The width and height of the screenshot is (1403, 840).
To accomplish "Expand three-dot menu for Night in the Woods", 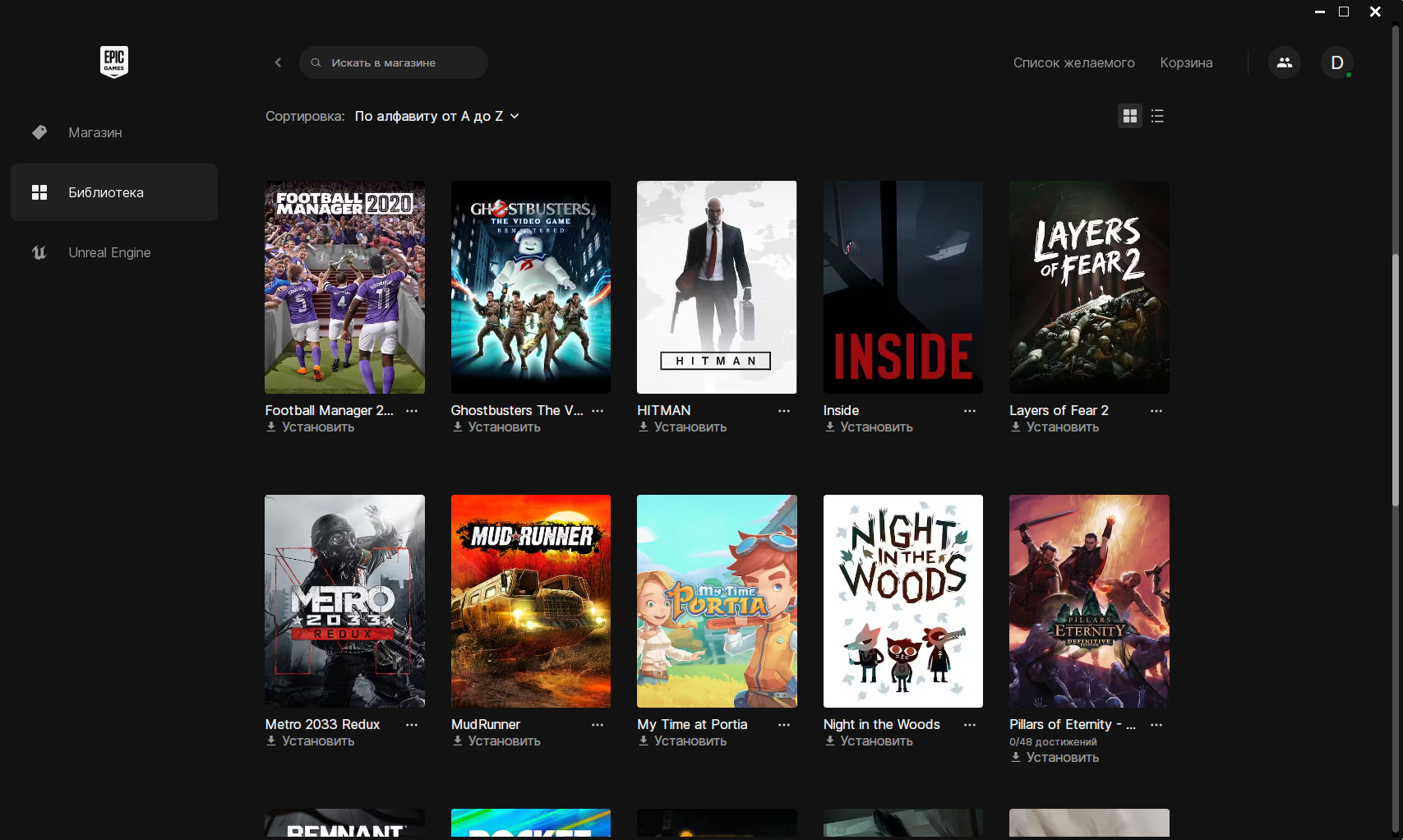I will (x=970, y=724).
